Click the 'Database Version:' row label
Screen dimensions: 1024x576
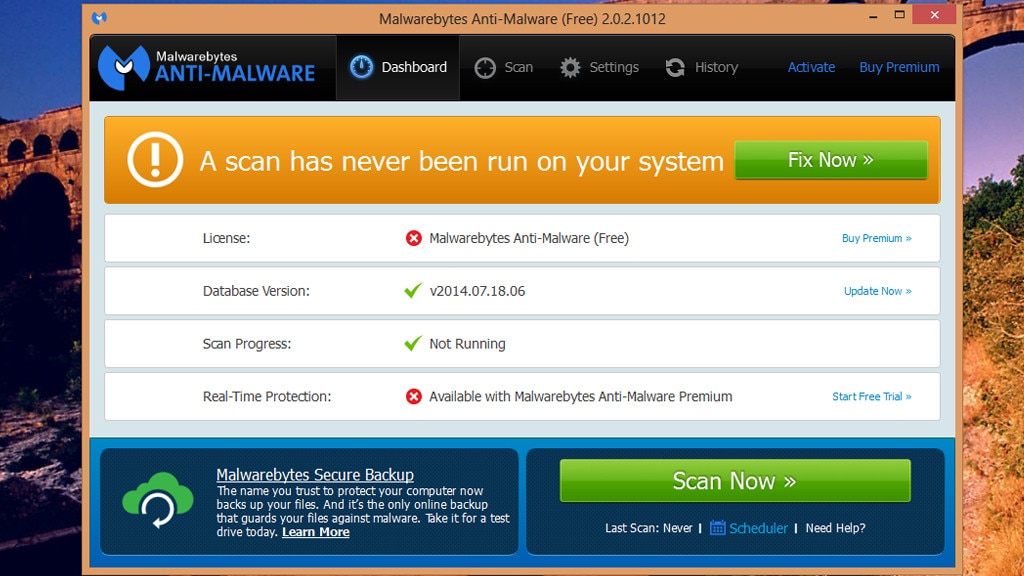[256, 291]
